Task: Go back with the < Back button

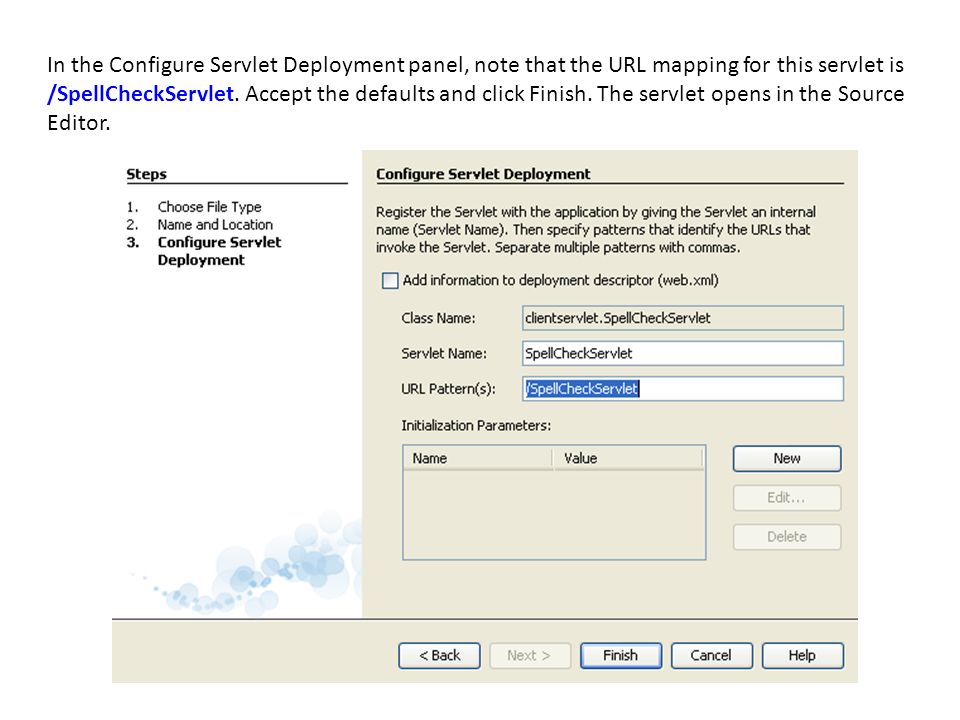Action: (x=439, y=656)
